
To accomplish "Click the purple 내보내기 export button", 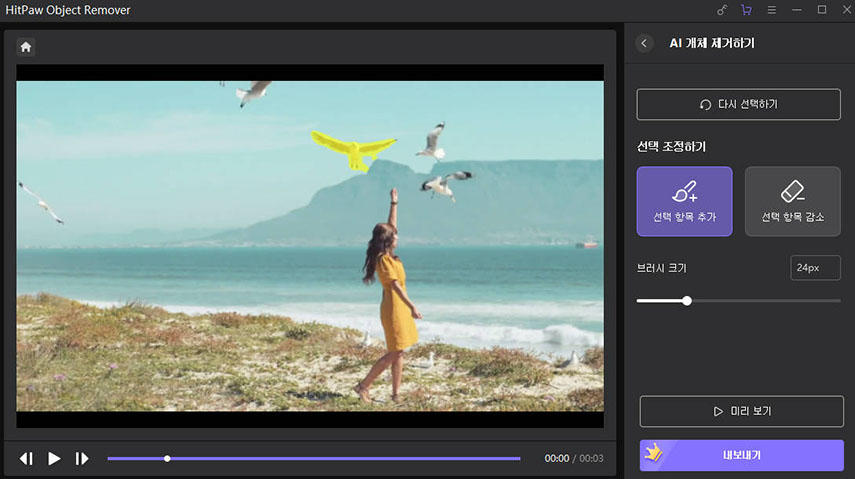I will 741,455.
